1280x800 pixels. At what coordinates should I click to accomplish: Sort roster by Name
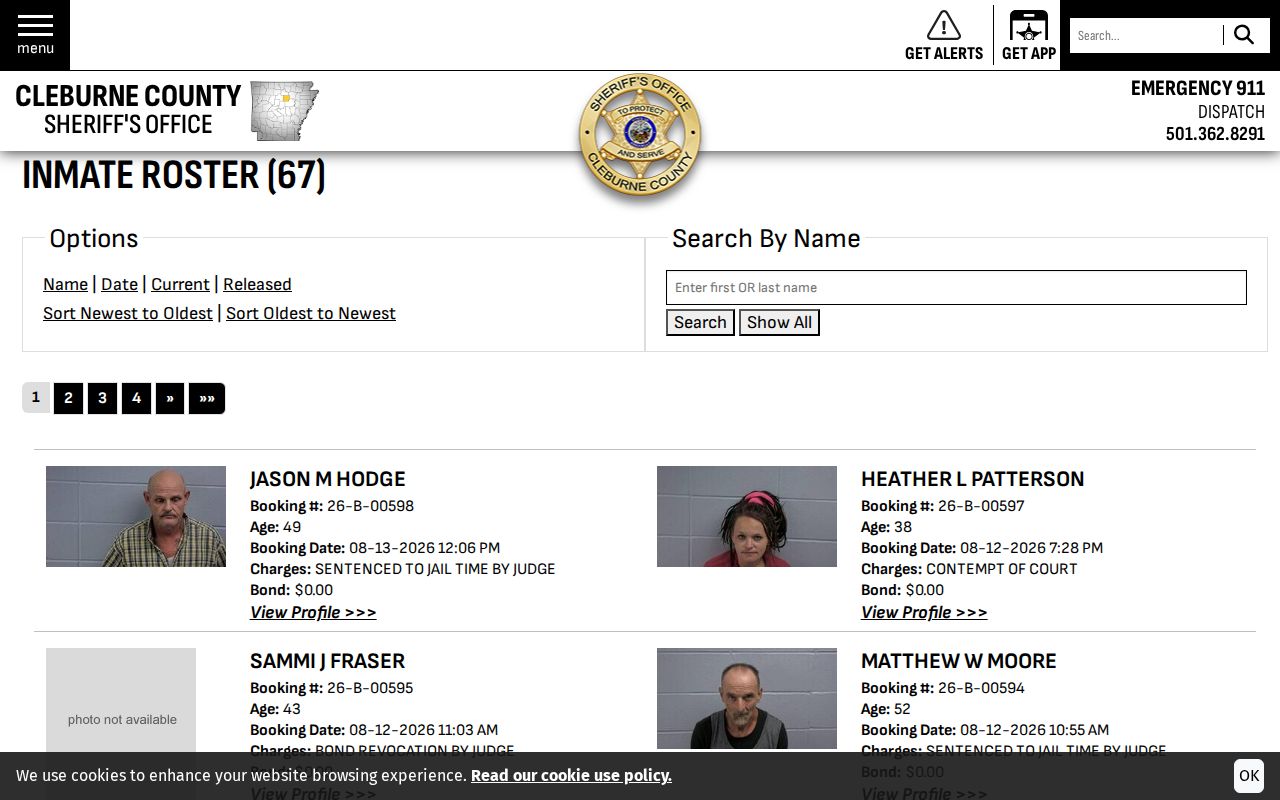pos(65,284)
